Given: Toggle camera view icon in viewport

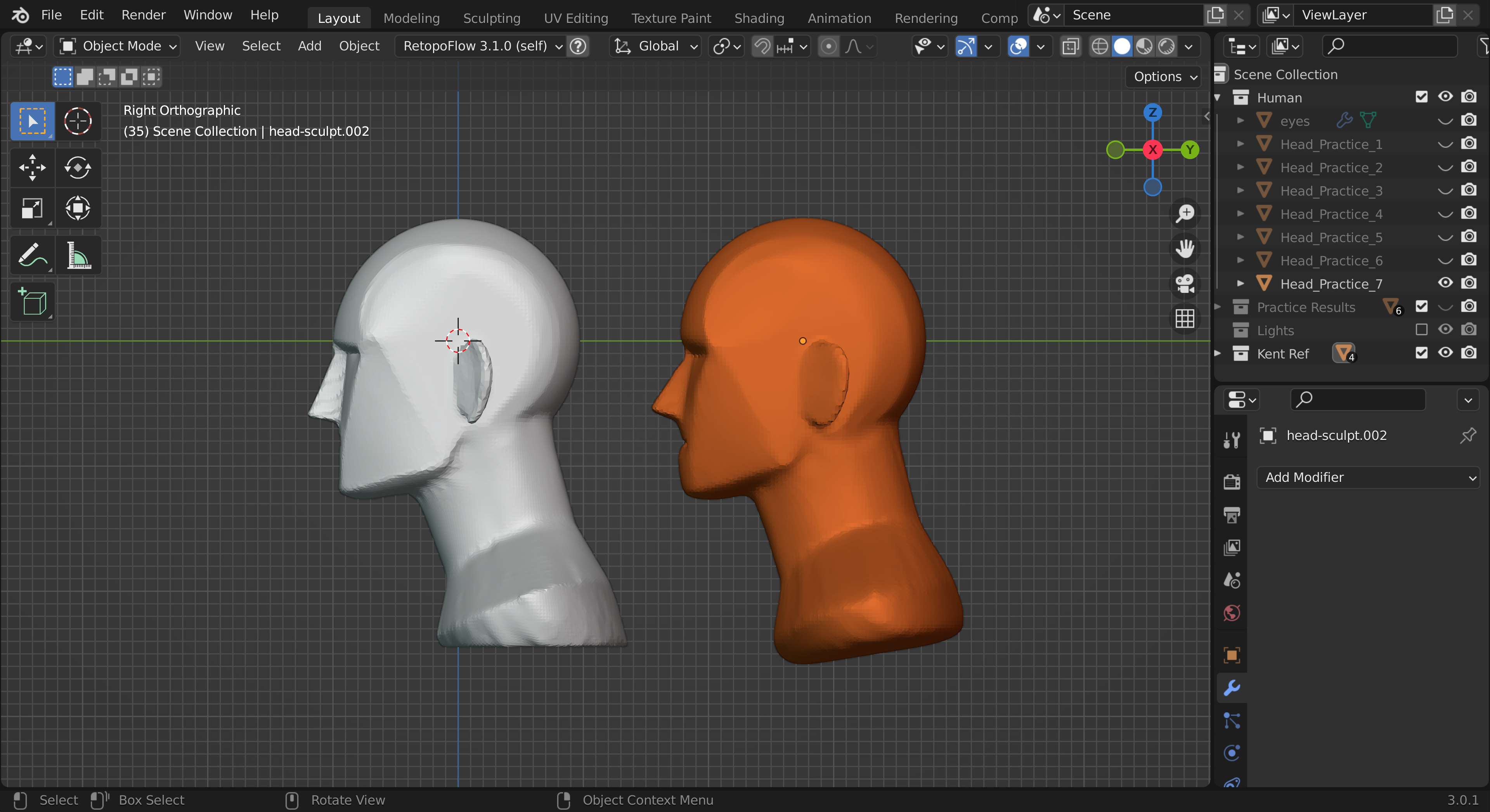Looking at the screenshot, I should [1185, 283].
